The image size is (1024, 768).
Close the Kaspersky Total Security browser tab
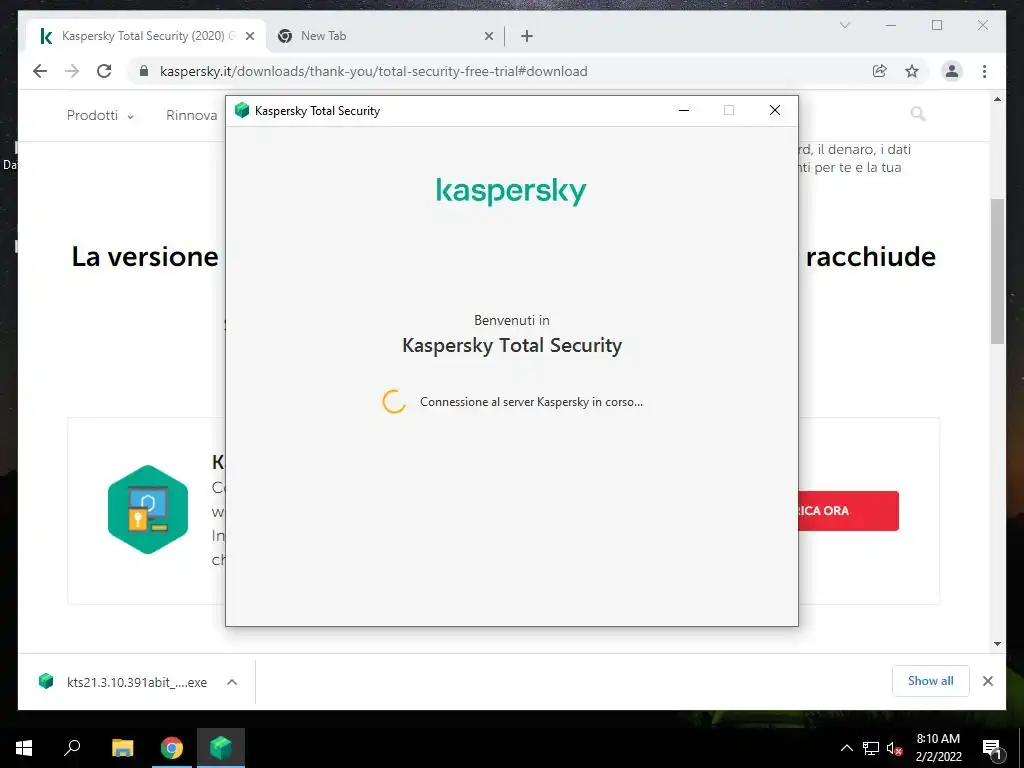click(249, 36)
